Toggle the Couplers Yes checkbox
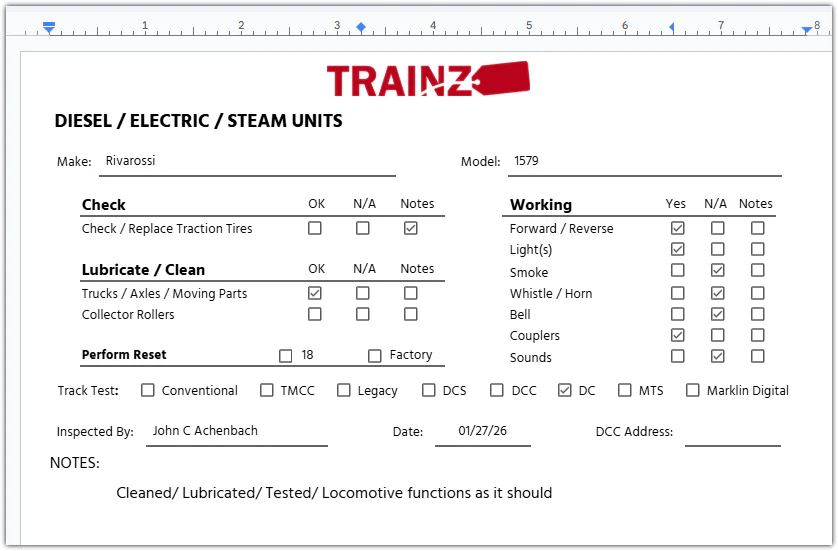838x551 pixels. [678, 335]
